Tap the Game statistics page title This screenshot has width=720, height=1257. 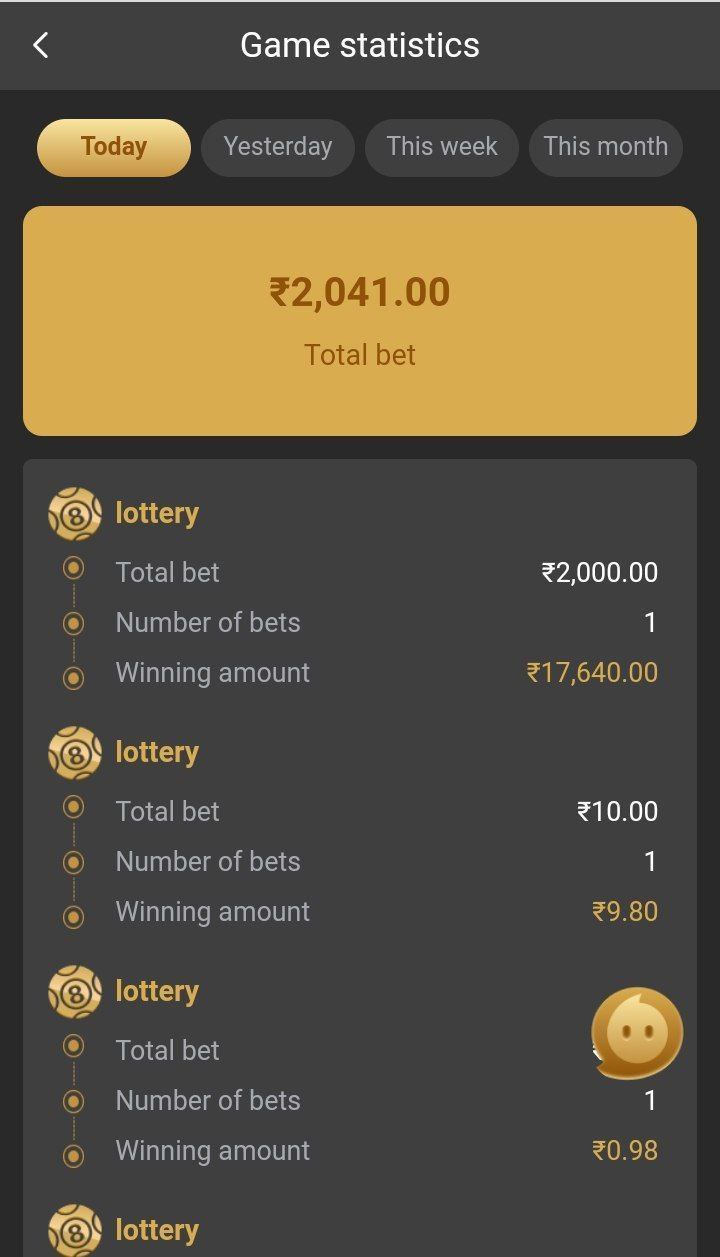pos(360,45)
